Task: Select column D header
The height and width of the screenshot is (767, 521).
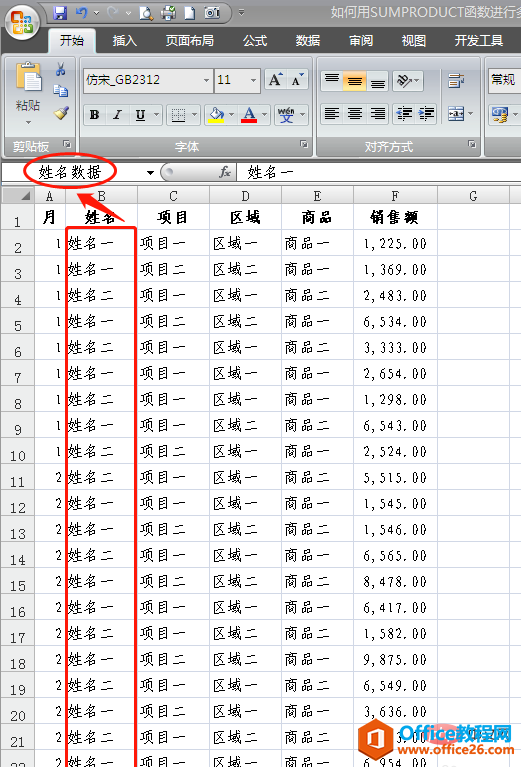Action: 246,196
